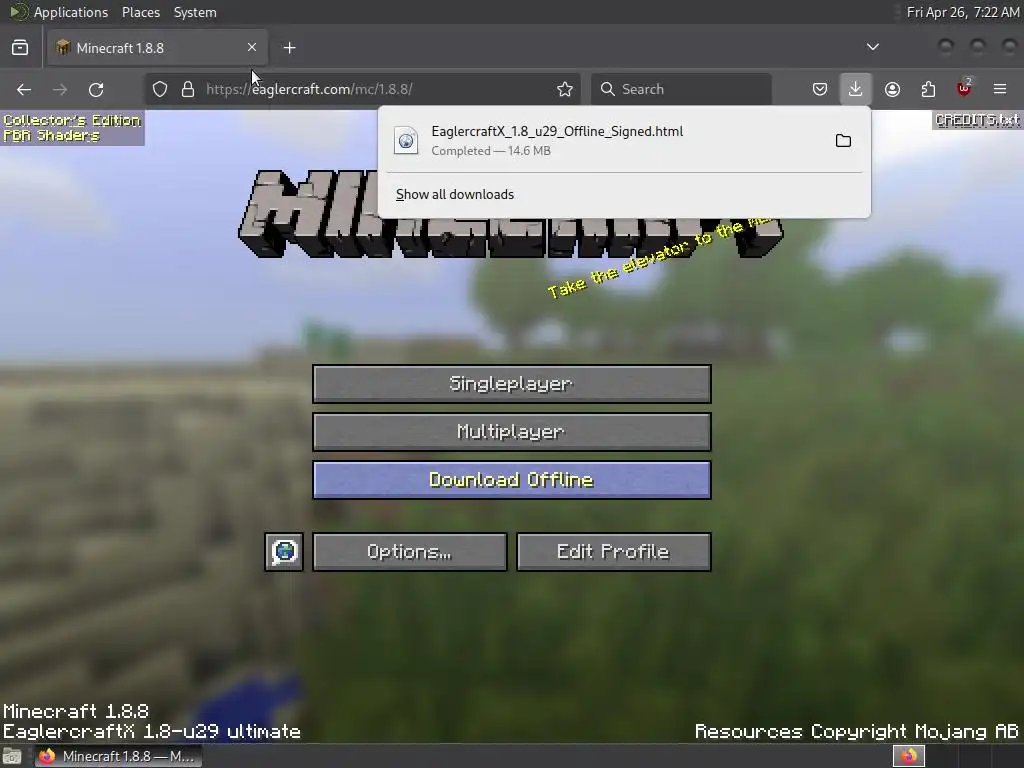Open the game Options menu
1024x768 pixels.
[409, 552]
